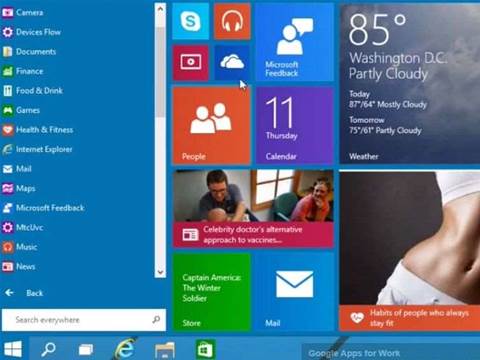Launch the Finance app
The width and height of the screenshot is (480, 360).
pos(23,71)
